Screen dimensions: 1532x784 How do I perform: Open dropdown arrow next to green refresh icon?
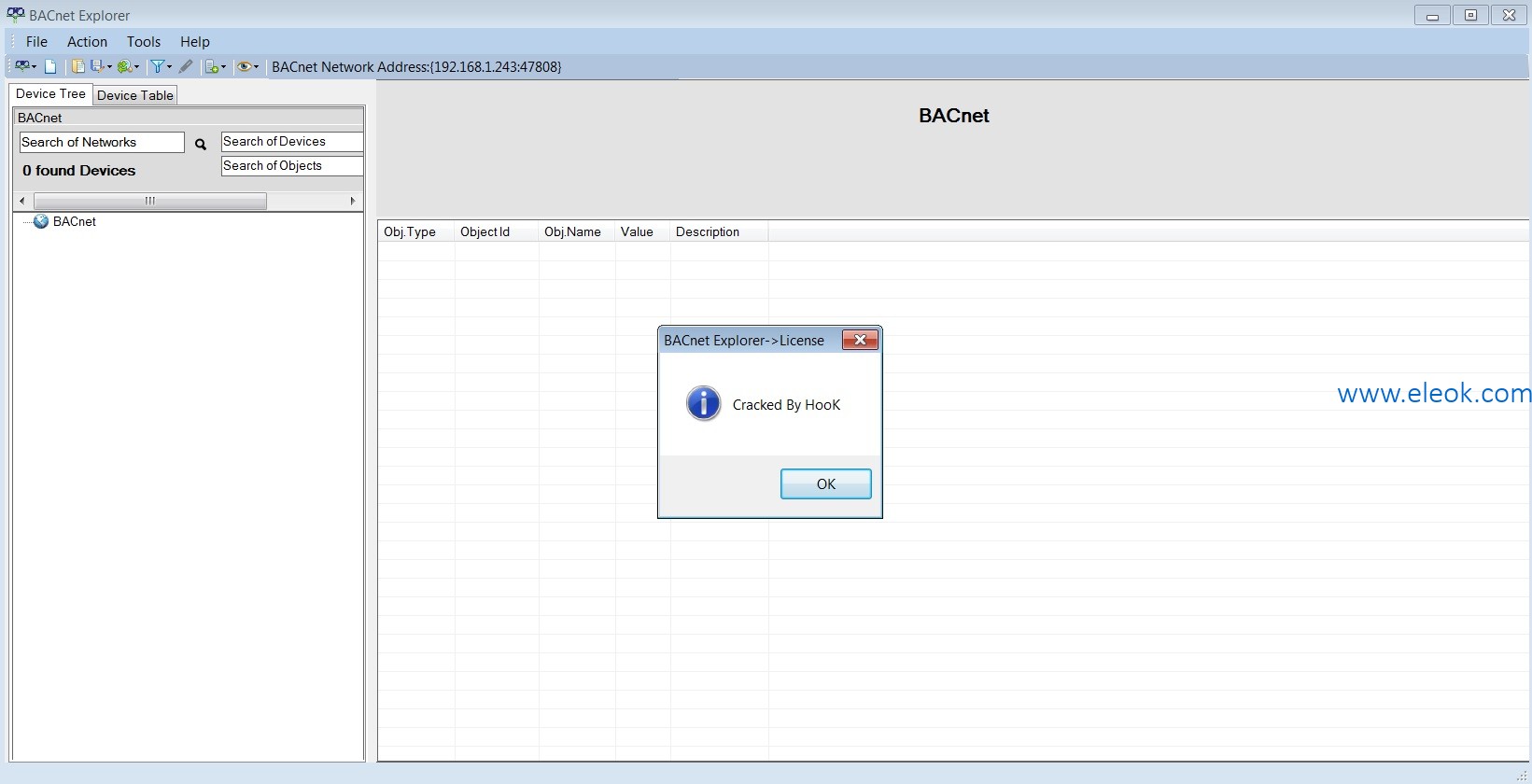coord(136,67)
